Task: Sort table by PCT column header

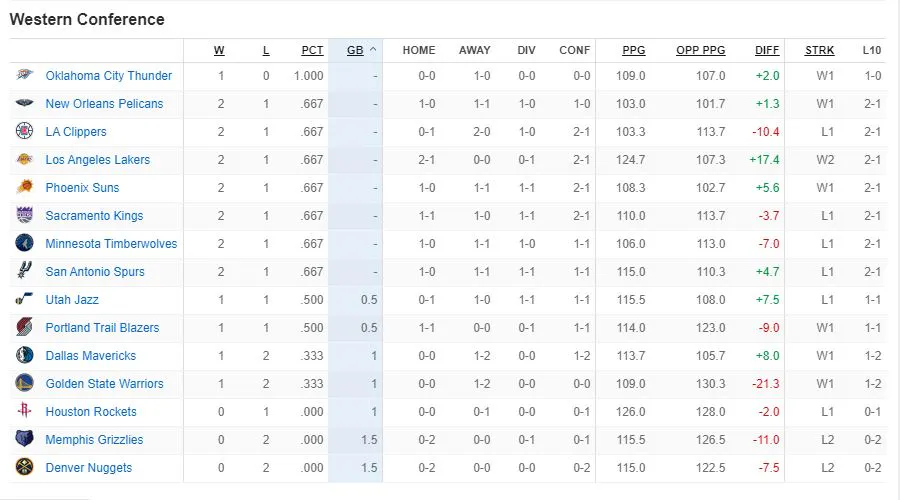Action: coord(312,50)
